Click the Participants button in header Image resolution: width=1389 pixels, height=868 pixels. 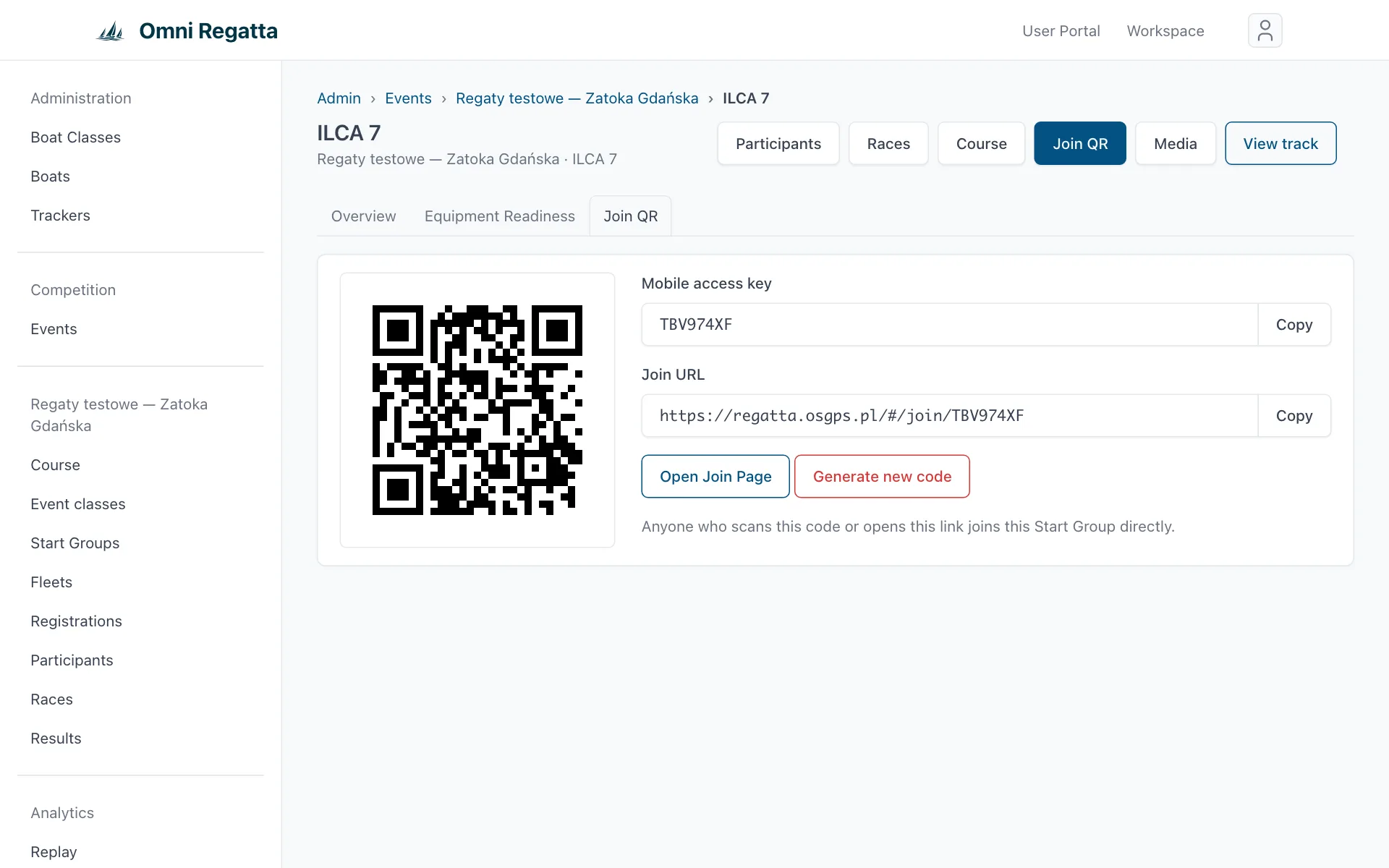(x=778, y=143)
